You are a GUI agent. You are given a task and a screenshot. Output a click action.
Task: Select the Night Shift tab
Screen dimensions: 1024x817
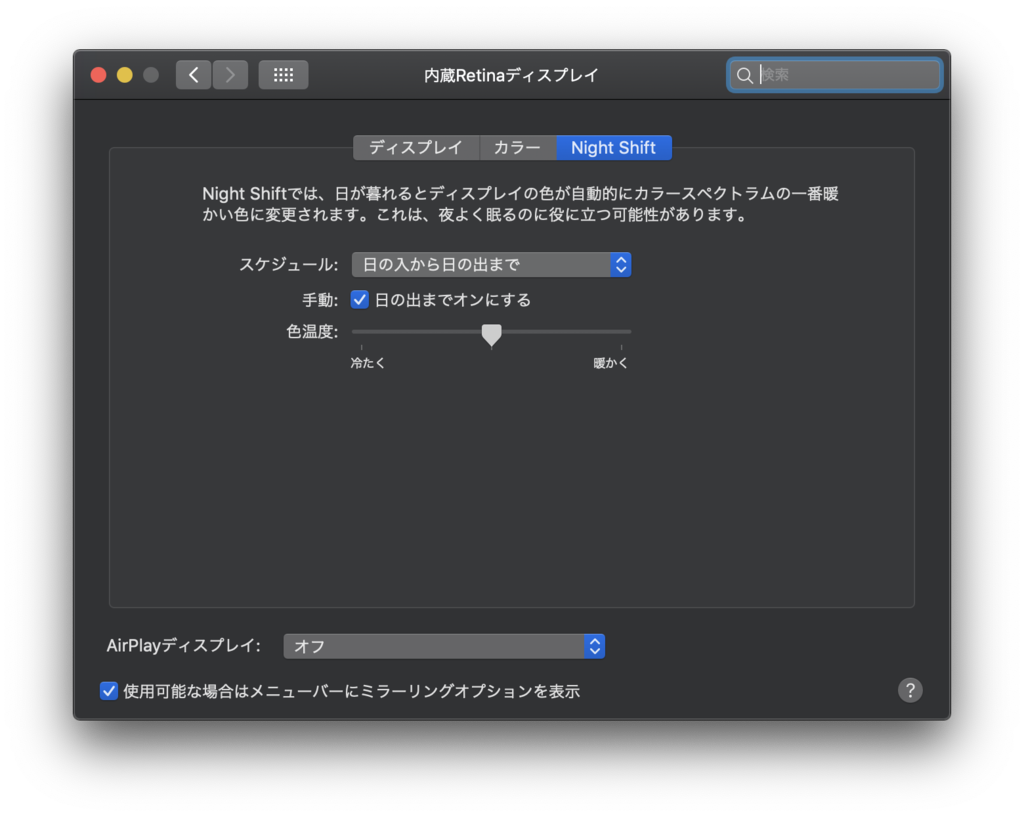613,148
